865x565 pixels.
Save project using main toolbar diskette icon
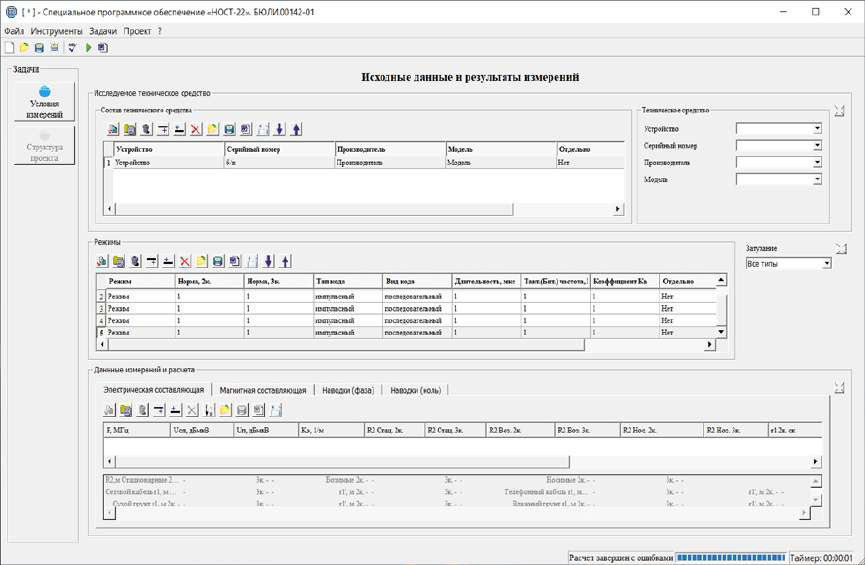(39, 48)
